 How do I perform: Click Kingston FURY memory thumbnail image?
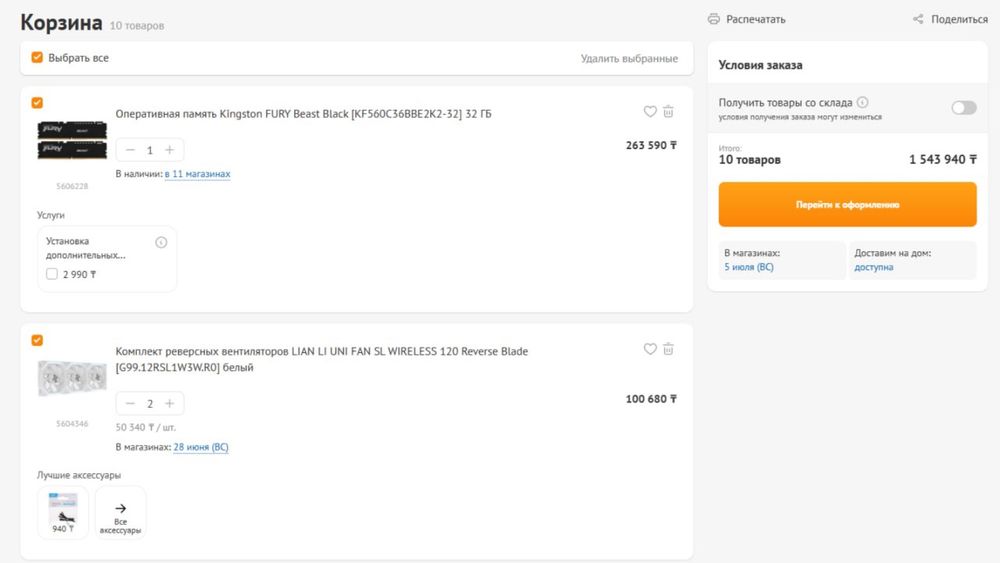click(72, 140)
